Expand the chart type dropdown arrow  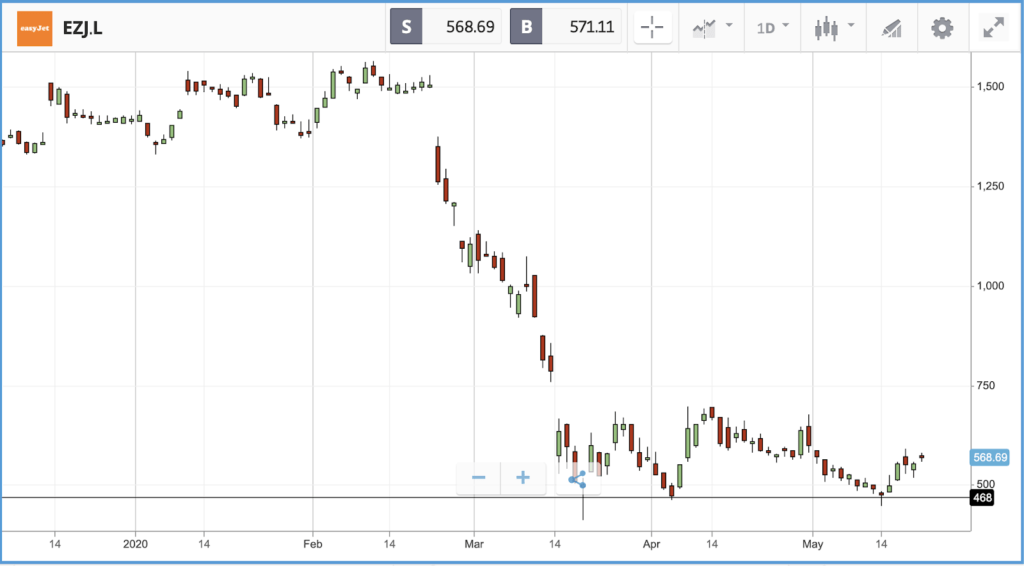851,26
